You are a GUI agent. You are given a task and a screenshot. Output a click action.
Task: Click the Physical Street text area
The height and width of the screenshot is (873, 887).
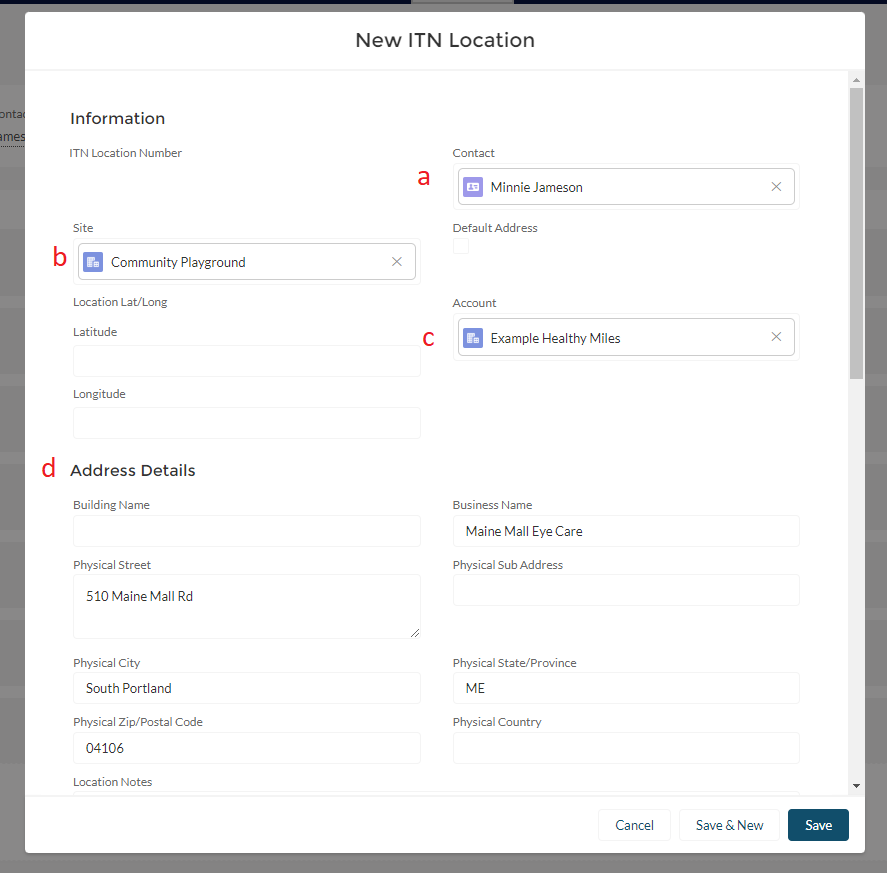pyautogui.click(x=246, y=606)
